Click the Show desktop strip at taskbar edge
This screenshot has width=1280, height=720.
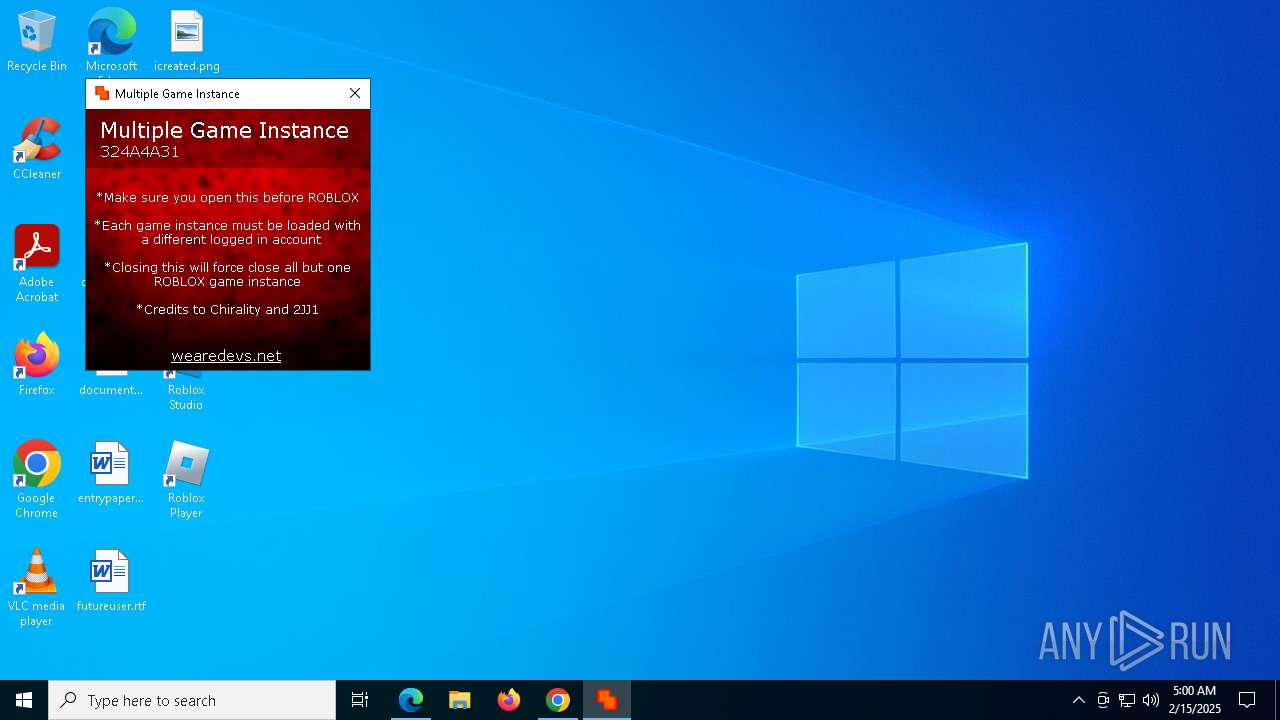[1277, 700]
